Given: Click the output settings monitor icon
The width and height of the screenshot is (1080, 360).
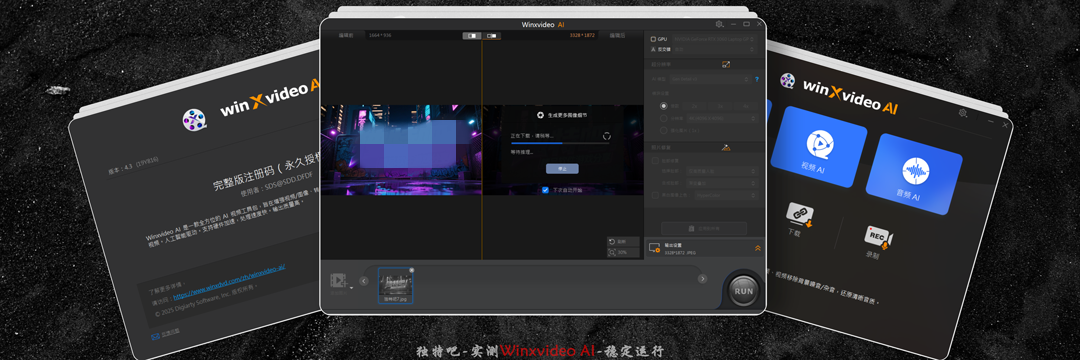Looking at the screenshot, I should [654, 248].
